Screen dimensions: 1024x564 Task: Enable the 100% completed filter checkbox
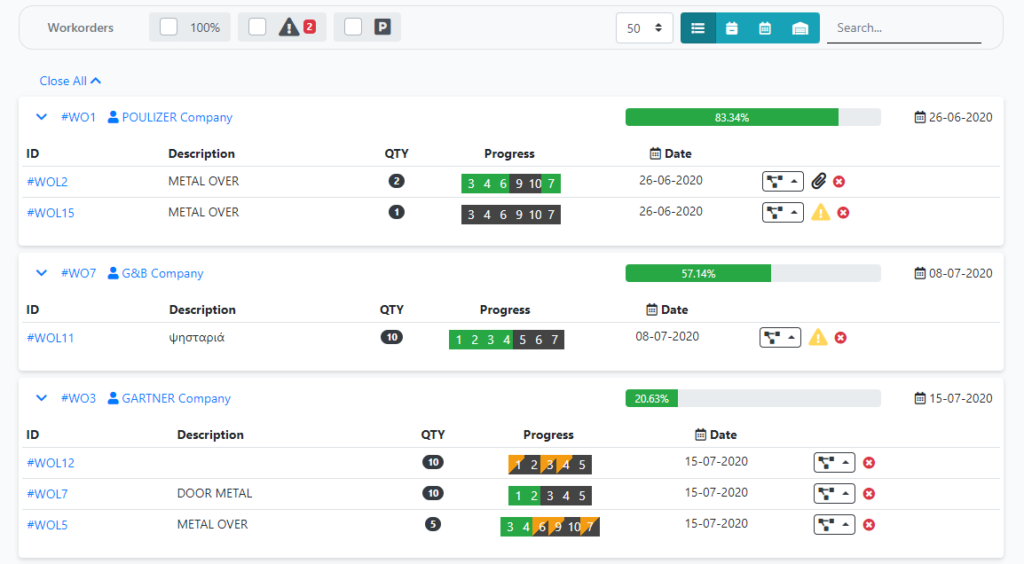tap(169, 28)
